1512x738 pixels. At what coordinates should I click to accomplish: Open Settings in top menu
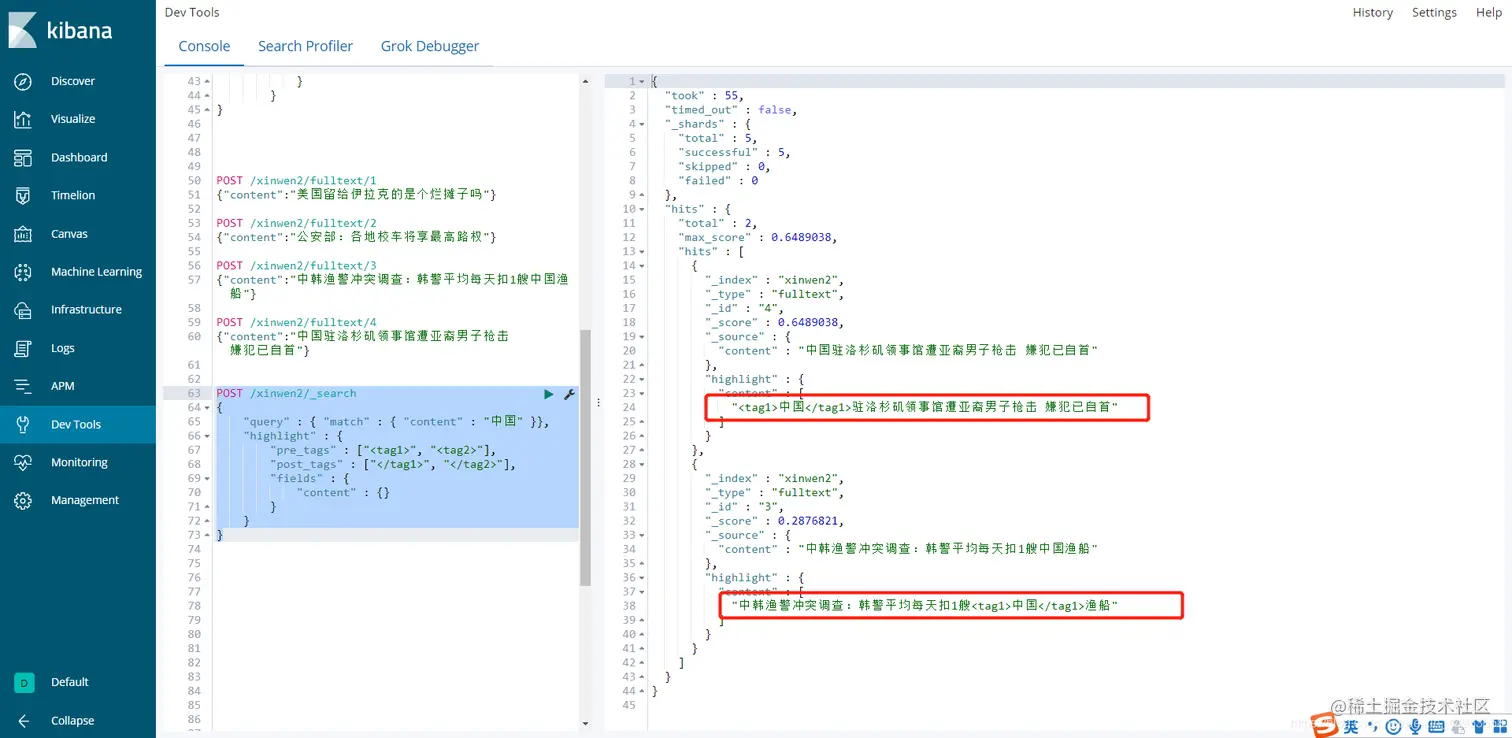(x=1434, y=13)
